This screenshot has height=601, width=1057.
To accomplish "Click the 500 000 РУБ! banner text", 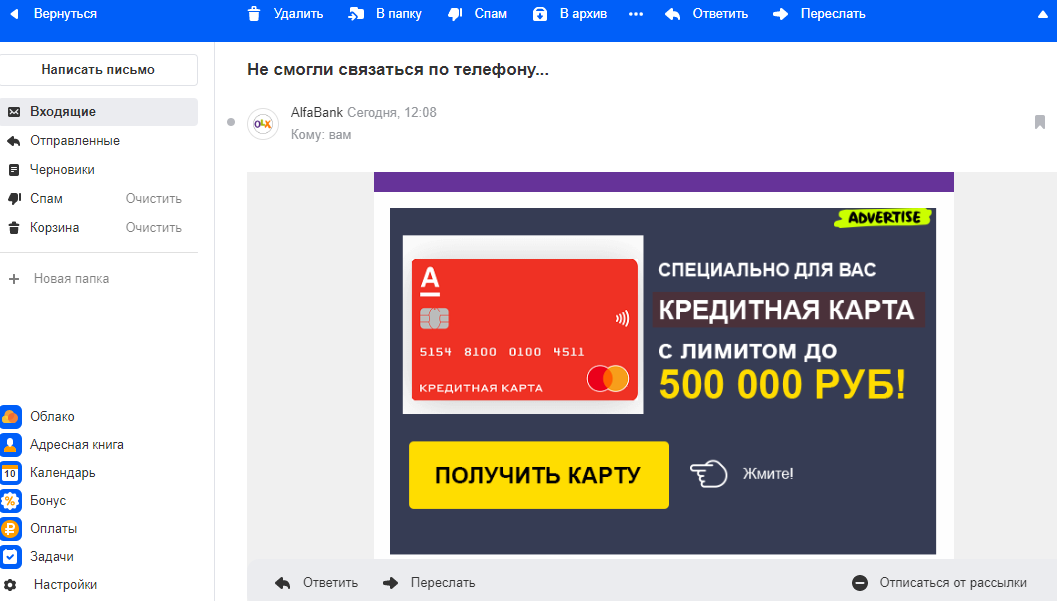I will tap(782, 385).
